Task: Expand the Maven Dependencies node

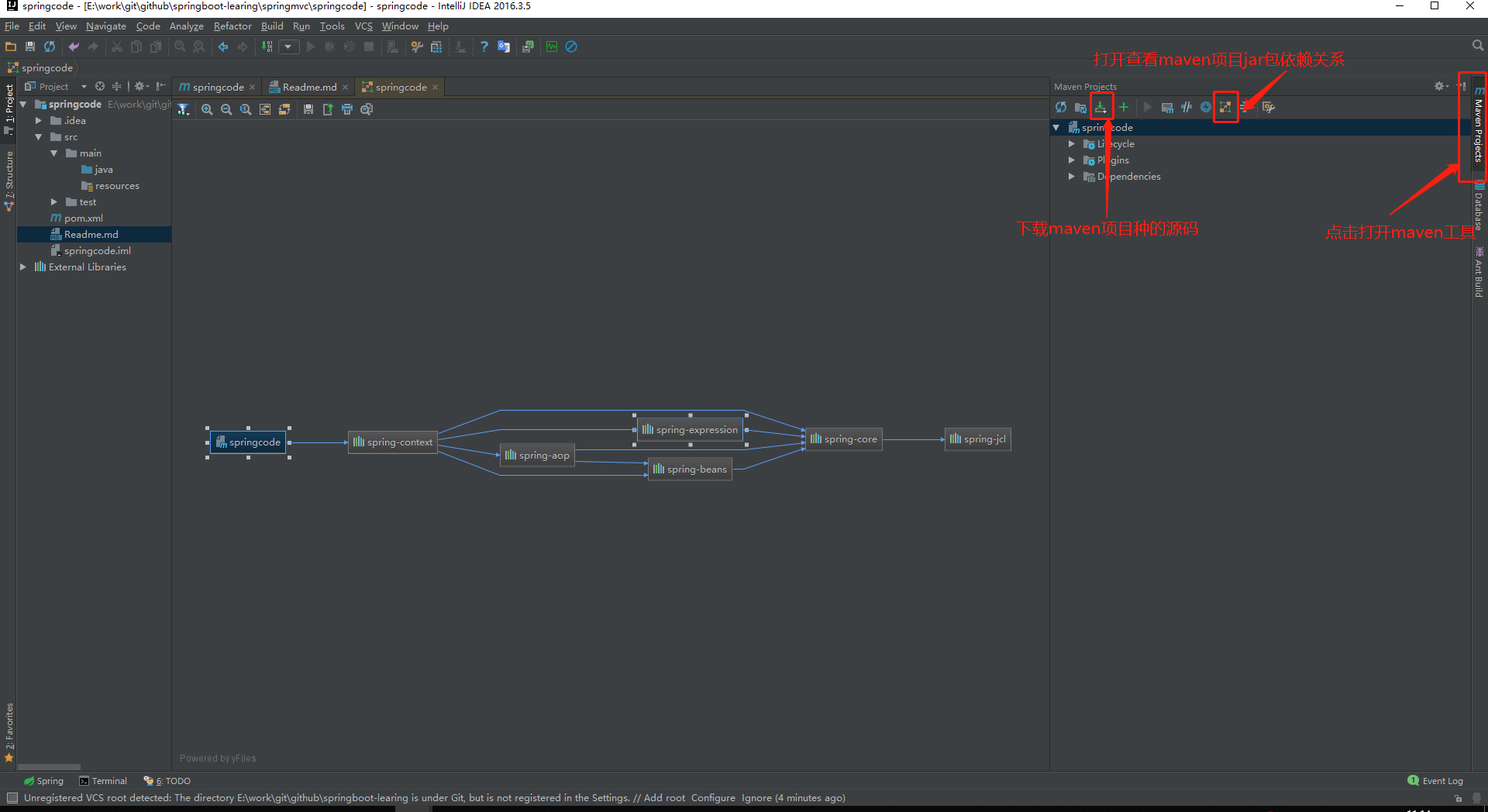Action: [1072, 176]
